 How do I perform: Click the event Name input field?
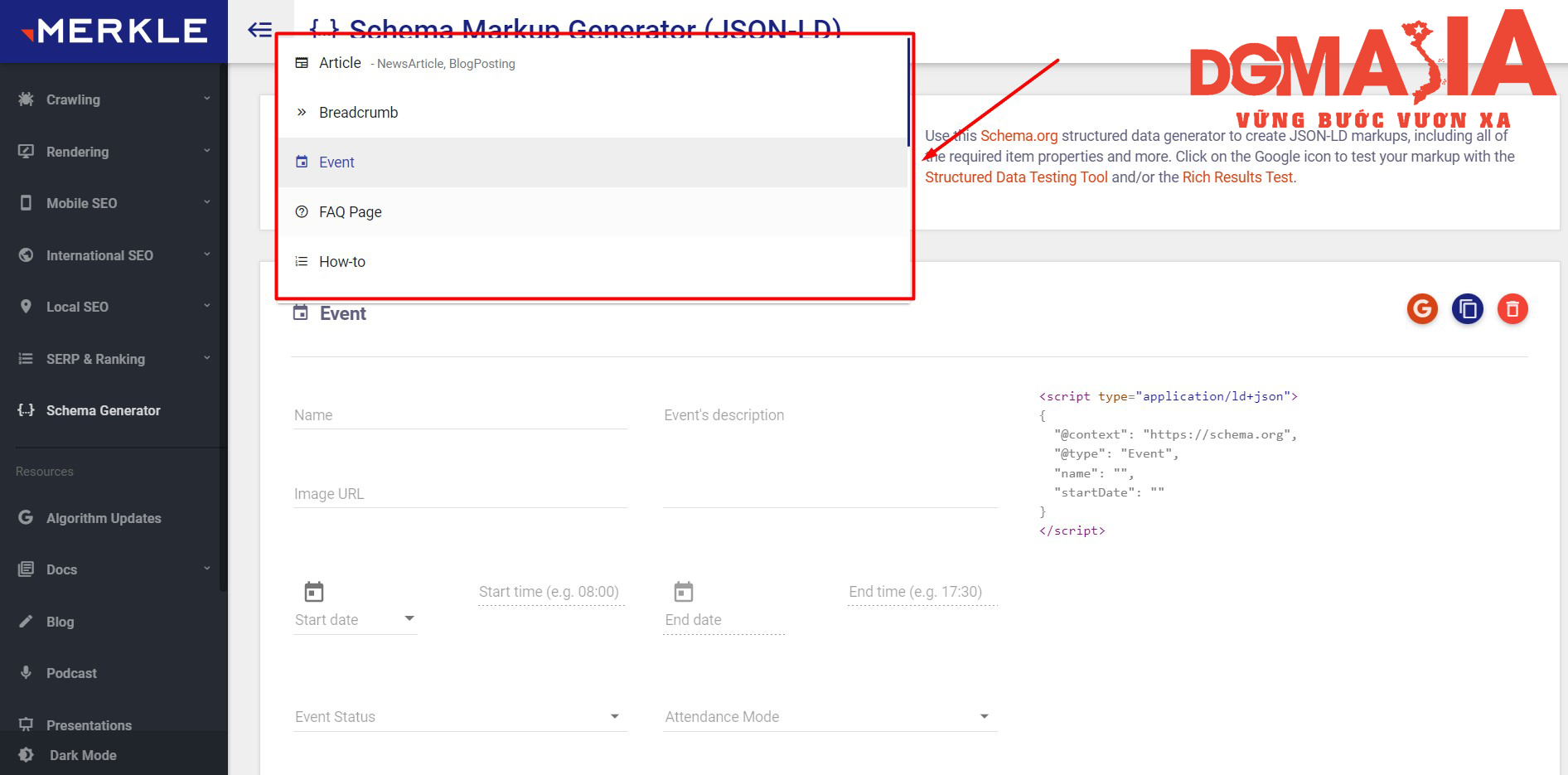pyautogui.click(x=460, y=415)
